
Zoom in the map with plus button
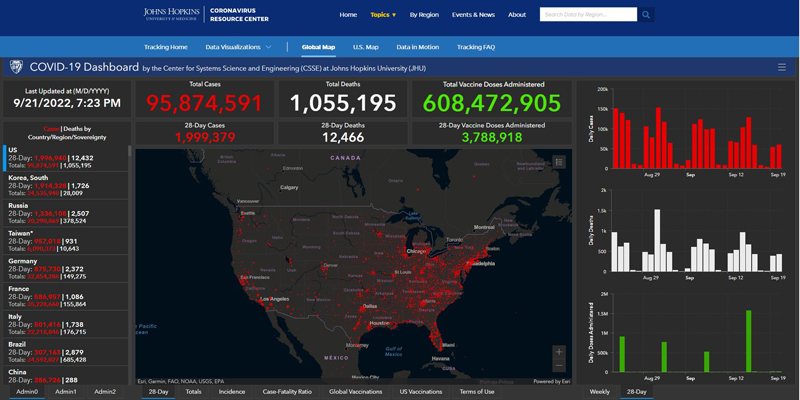click(559, 352)
